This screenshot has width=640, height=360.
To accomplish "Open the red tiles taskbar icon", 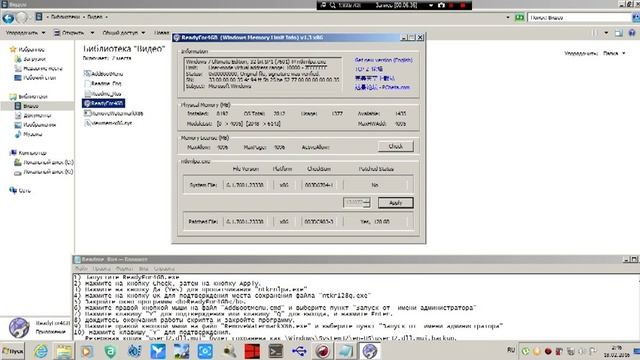I will coord(252,351).
